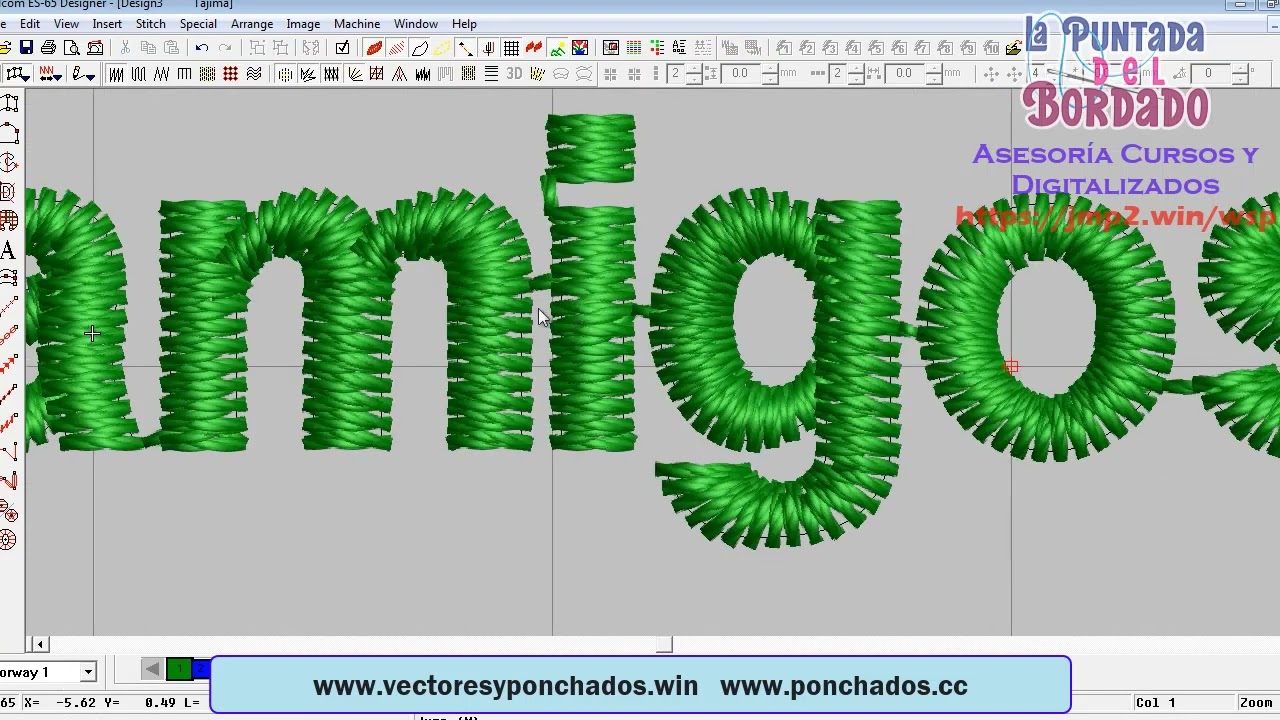The height and width of the screenshot is (720, 1280).
Task: Toggle the TrueView realistic stitch icon
Action: pyautogui.click(x=374, y=48)
